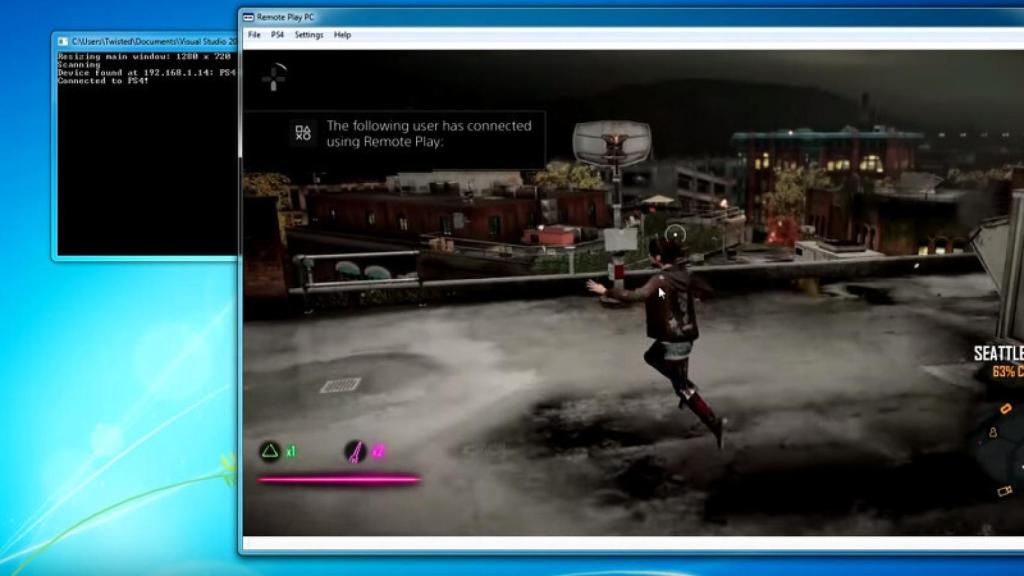Open the PS4 menu
Viewport: 1024px width, 576px height.
coord(275,35)
